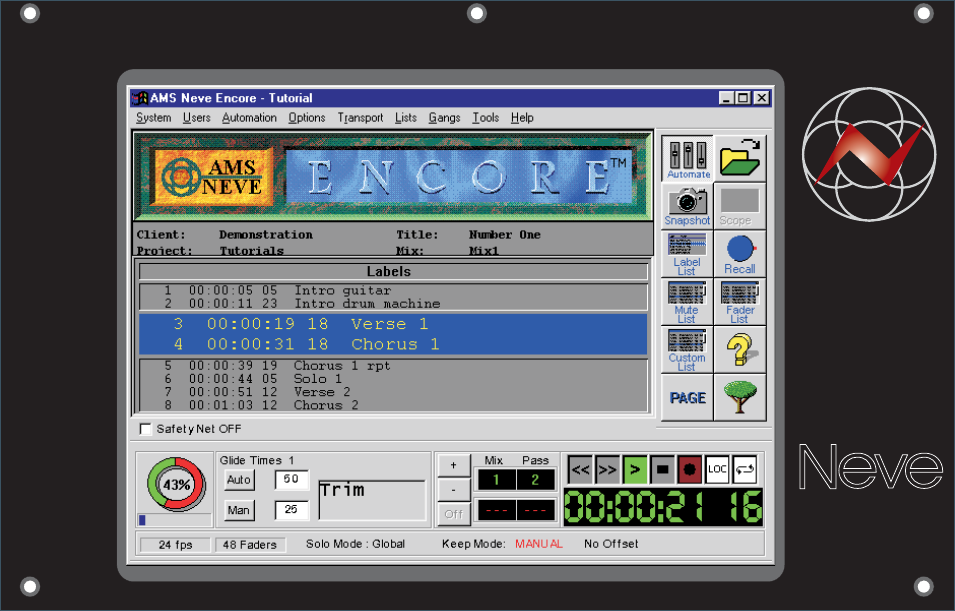Click the tree icon

739,397
